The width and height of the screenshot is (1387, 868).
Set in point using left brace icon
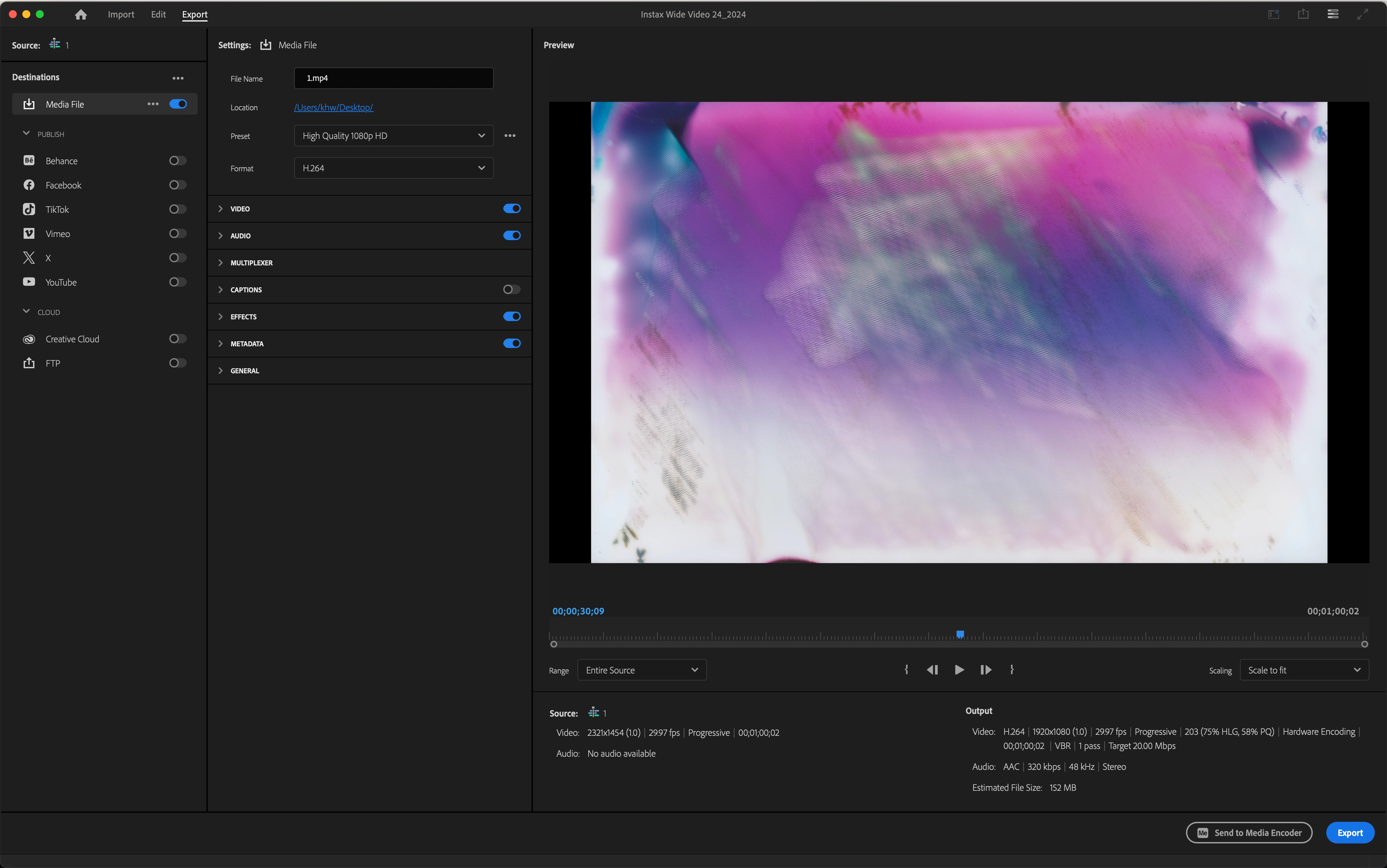906,670
